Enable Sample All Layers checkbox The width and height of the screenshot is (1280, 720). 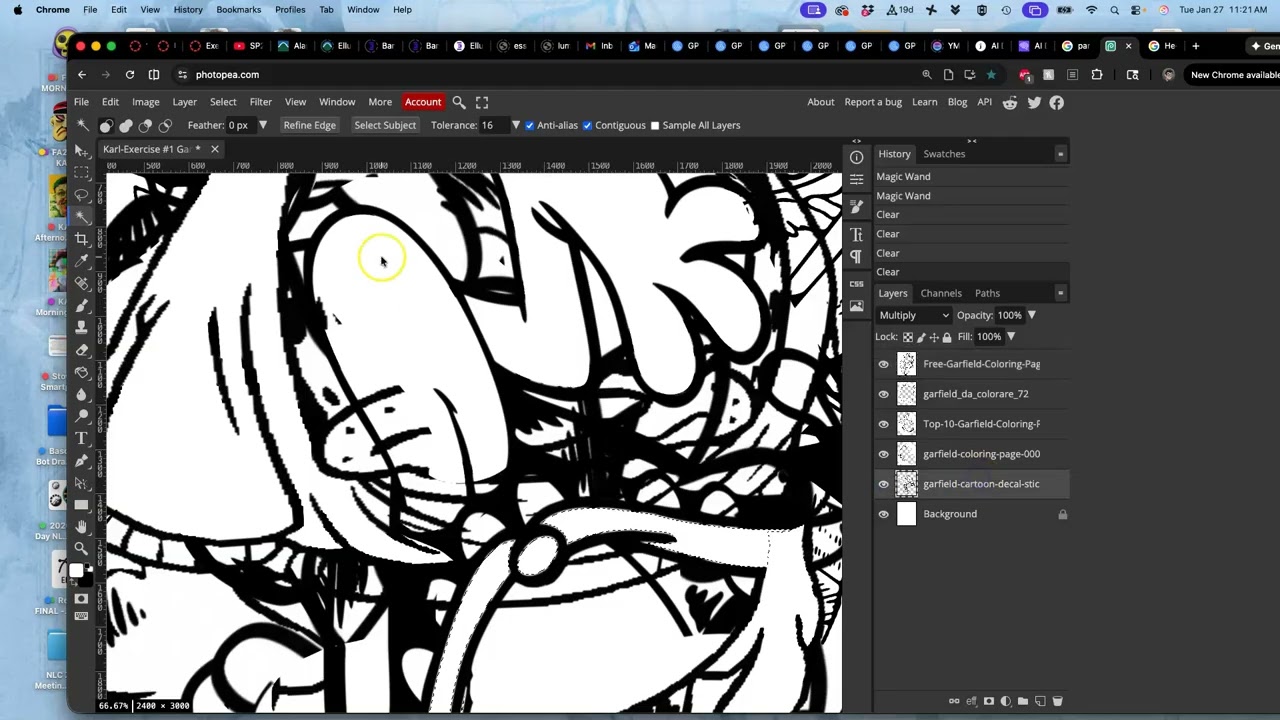pos(655,125)
